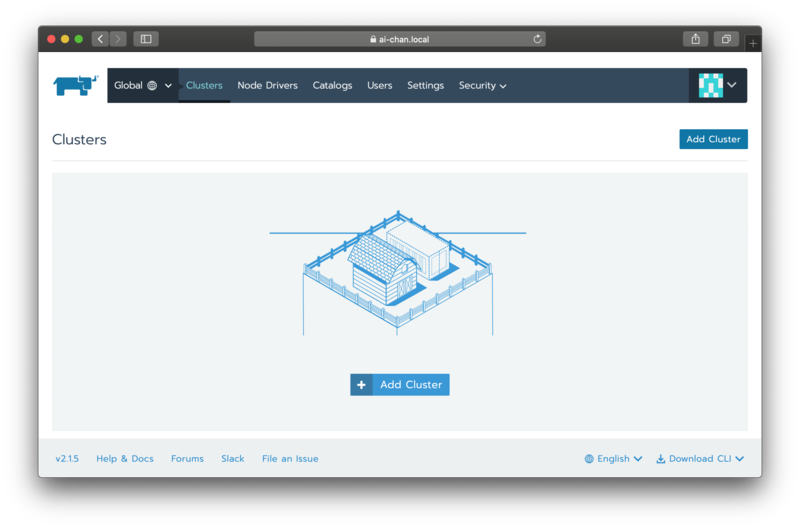Click the center Add Cluster button
This screenshot has width=800, height=528.
point(400,385)
